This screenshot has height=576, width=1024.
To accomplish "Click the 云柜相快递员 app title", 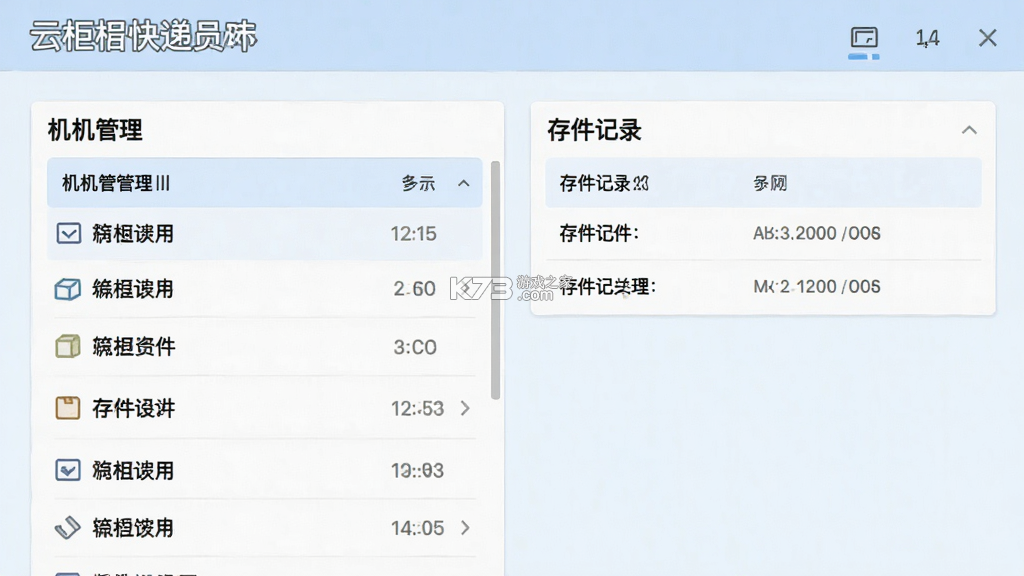I will coord(144,37).
